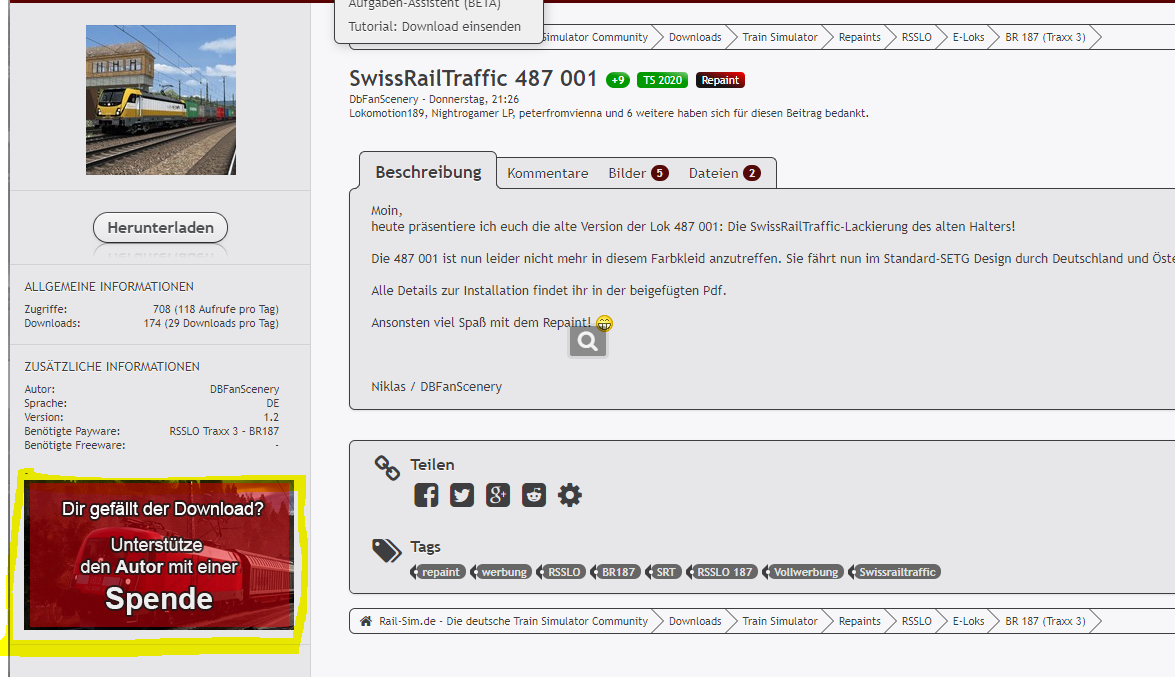Click the DBFanScenery value next to Autor

click(244, 389)
